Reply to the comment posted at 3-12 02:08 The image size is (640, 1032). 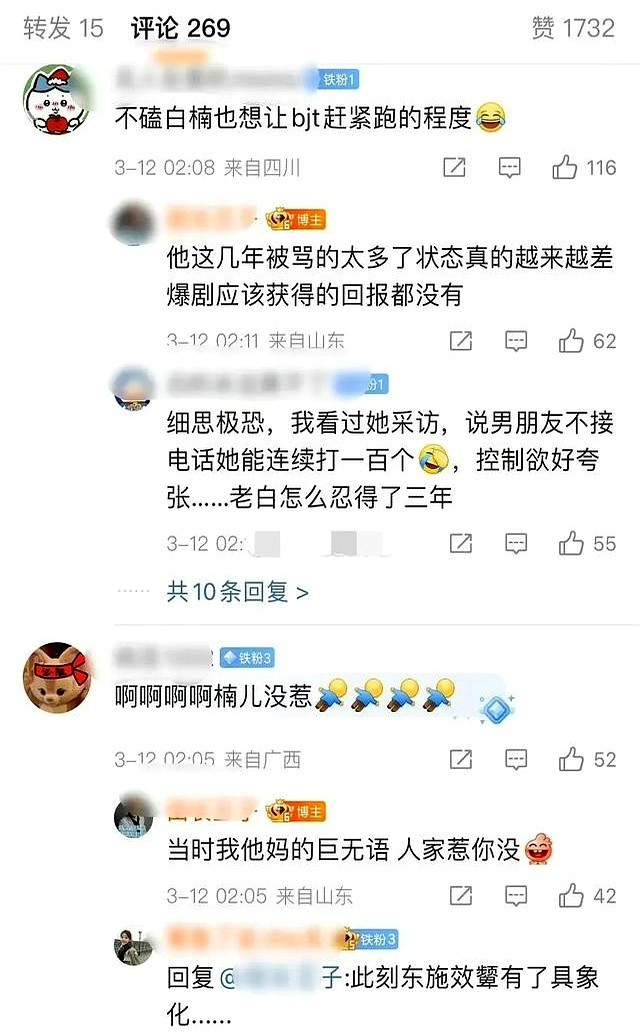pos(509,168)
